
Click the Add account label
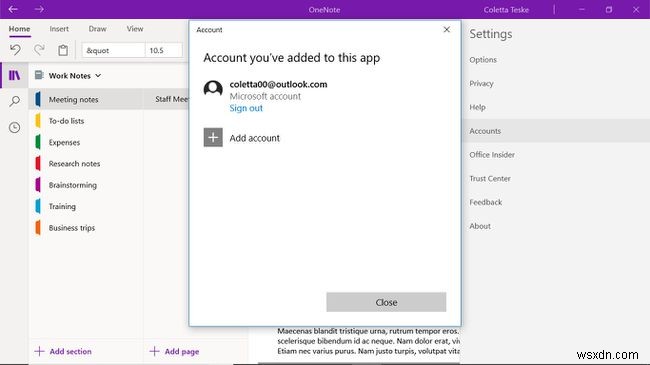[x=255, y=138]
